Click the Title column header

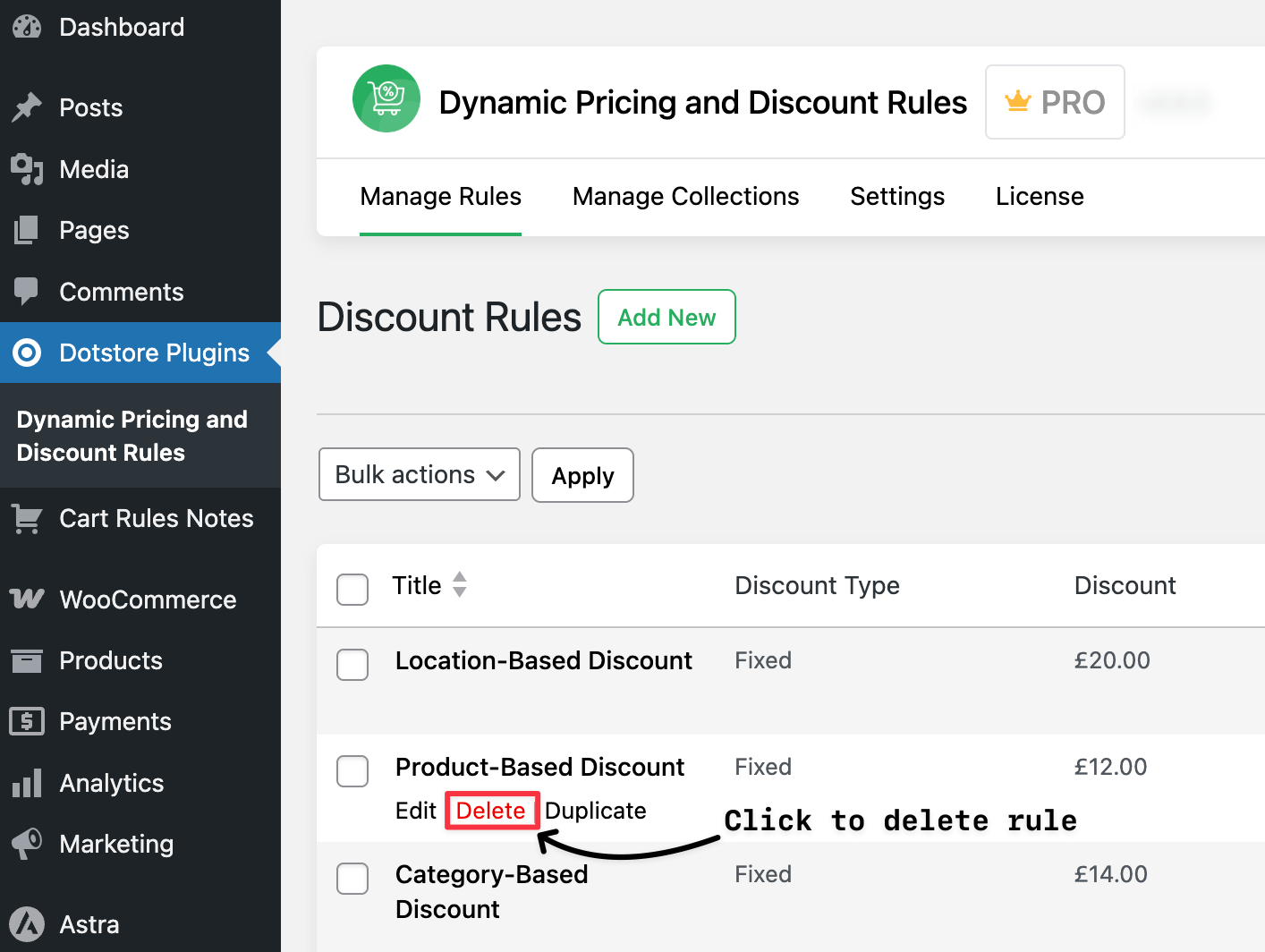(417, 585)
